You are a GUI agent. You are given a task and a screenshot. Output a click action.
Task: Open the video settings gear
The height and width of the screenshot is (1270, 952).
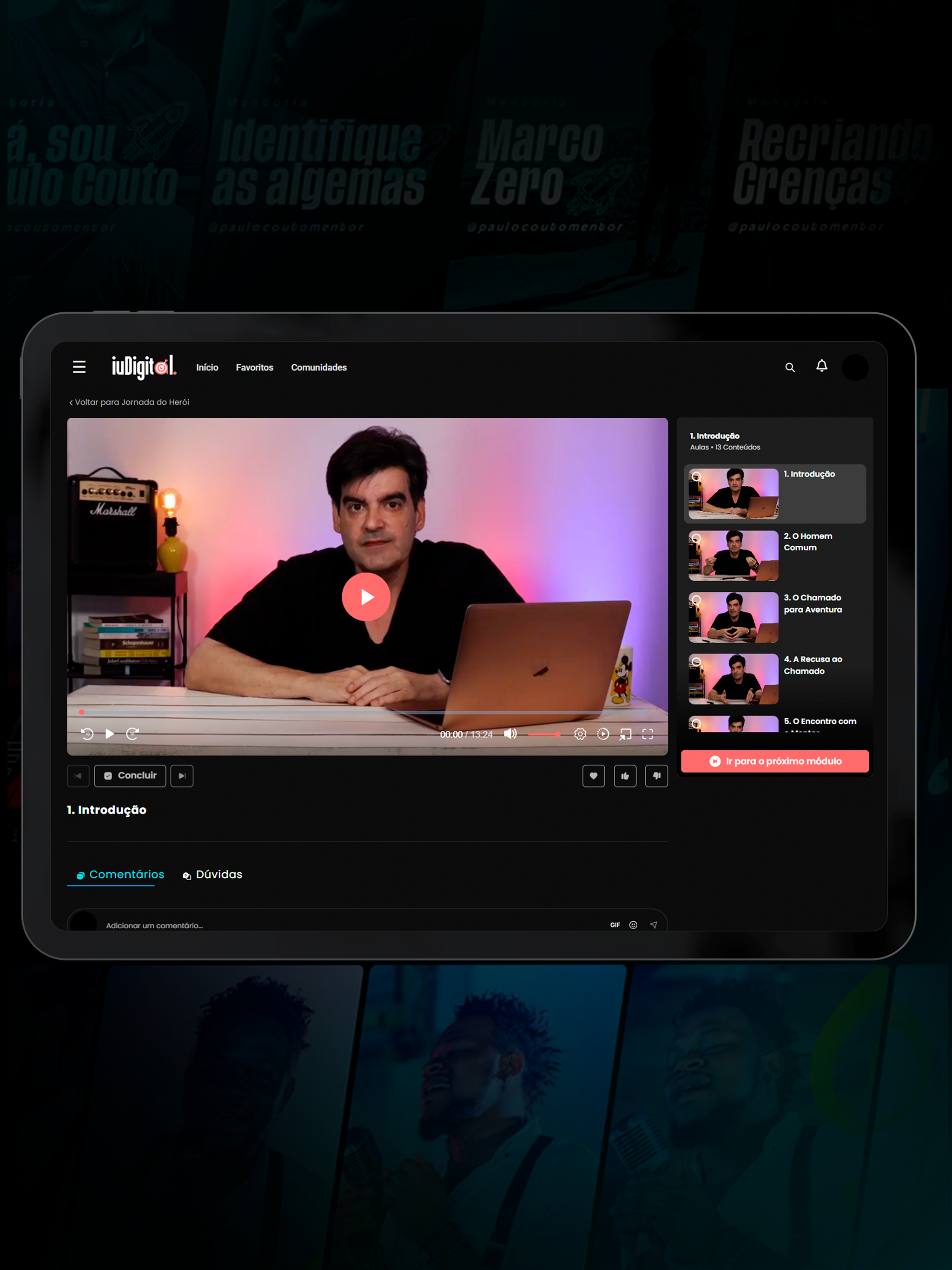(x=580, y=734)
